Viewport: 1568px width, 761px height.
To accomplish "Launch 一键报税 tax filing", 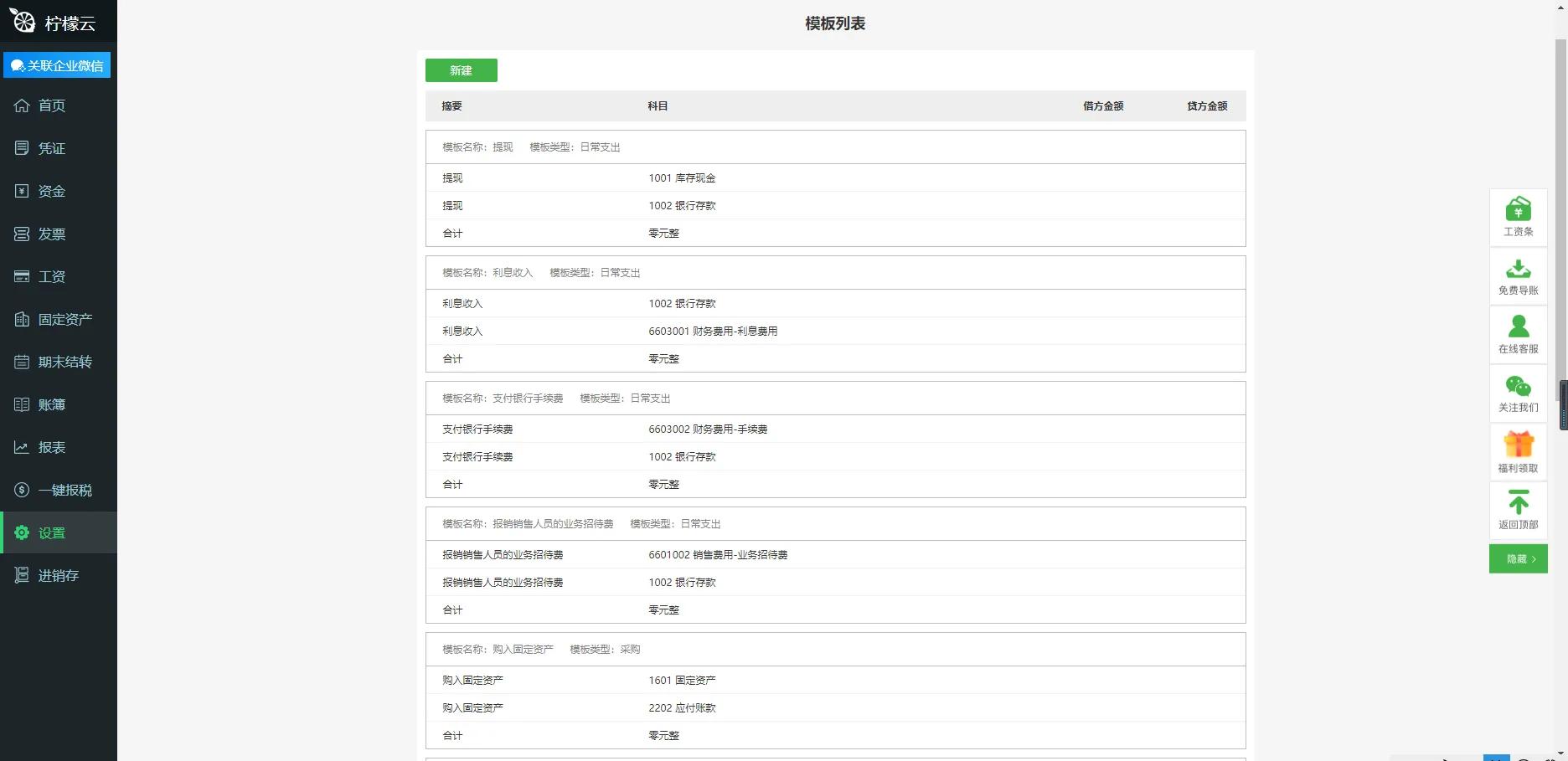I will (64, 490).
